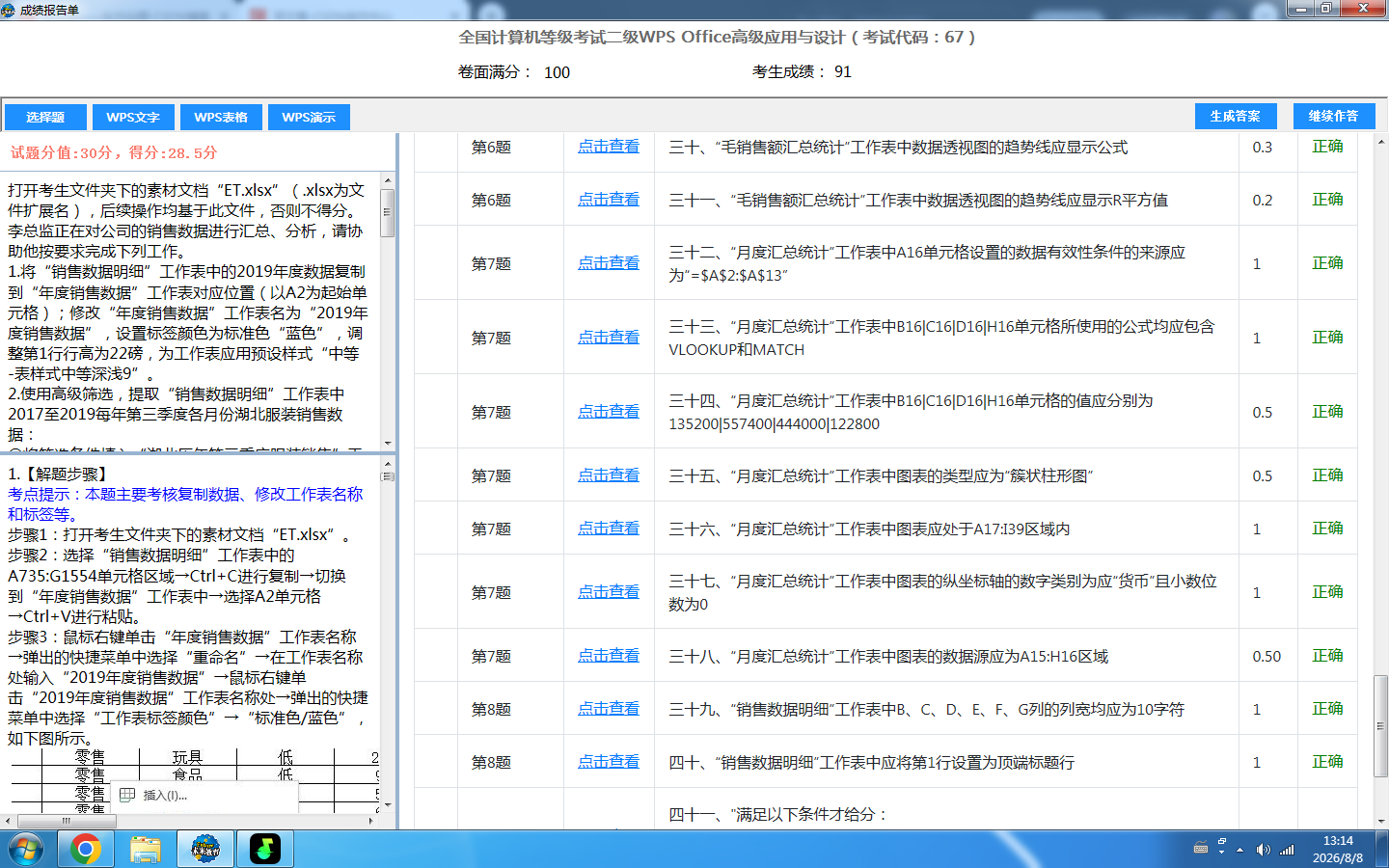Click the 正确 result for item 三十五

pyautogui.click(x=1327, y=475)
